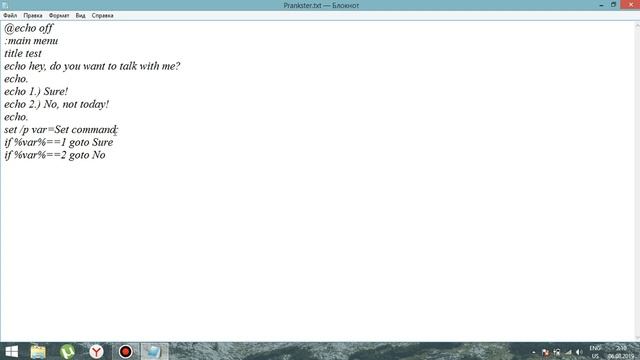Open the Формат menu

[59, 16]
